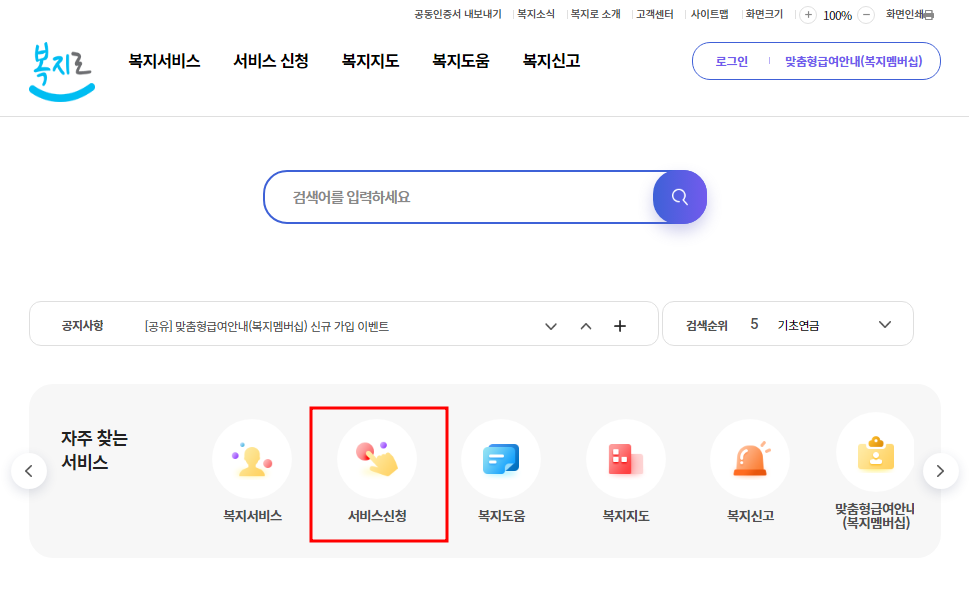The width and height of the screenshot is (969, 589).
Task: Click the 화면크기 label
Action: tap(764, 14)
